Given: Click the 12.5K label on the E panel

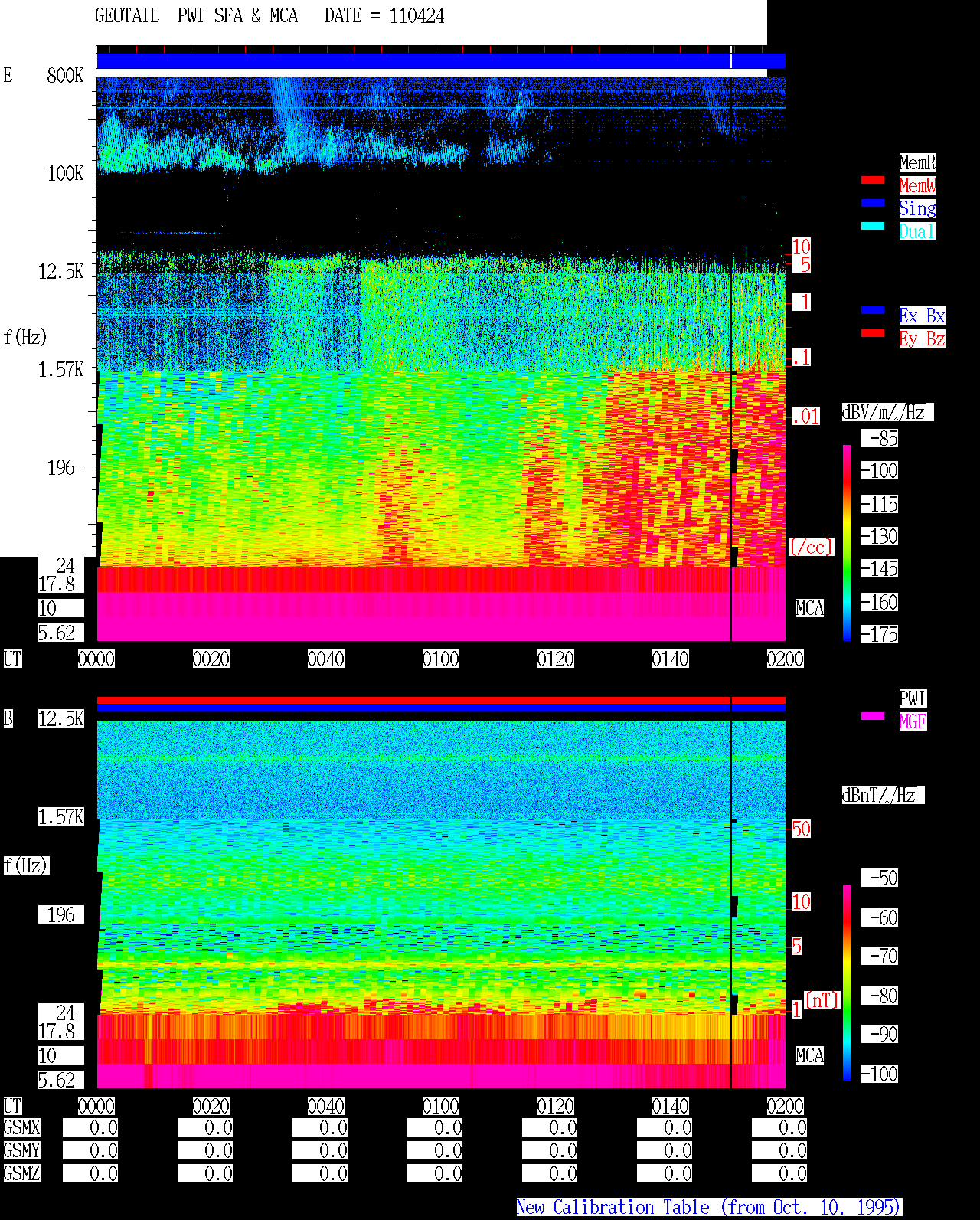Looking at the screenshot, I should pyautogui.click(x=61, y=271).
